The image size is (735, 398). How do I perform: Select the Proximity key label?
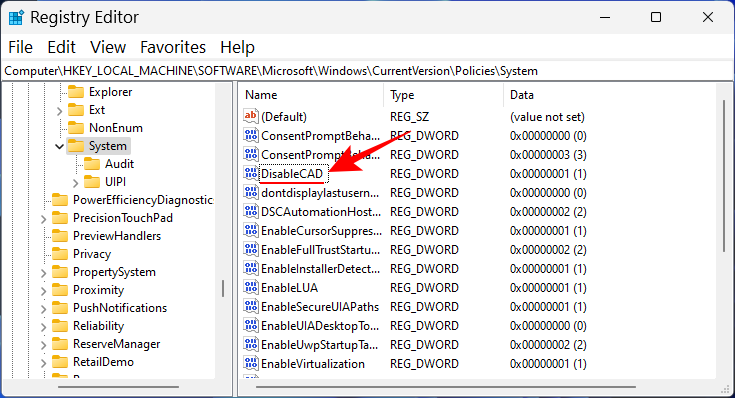(98, 290)
